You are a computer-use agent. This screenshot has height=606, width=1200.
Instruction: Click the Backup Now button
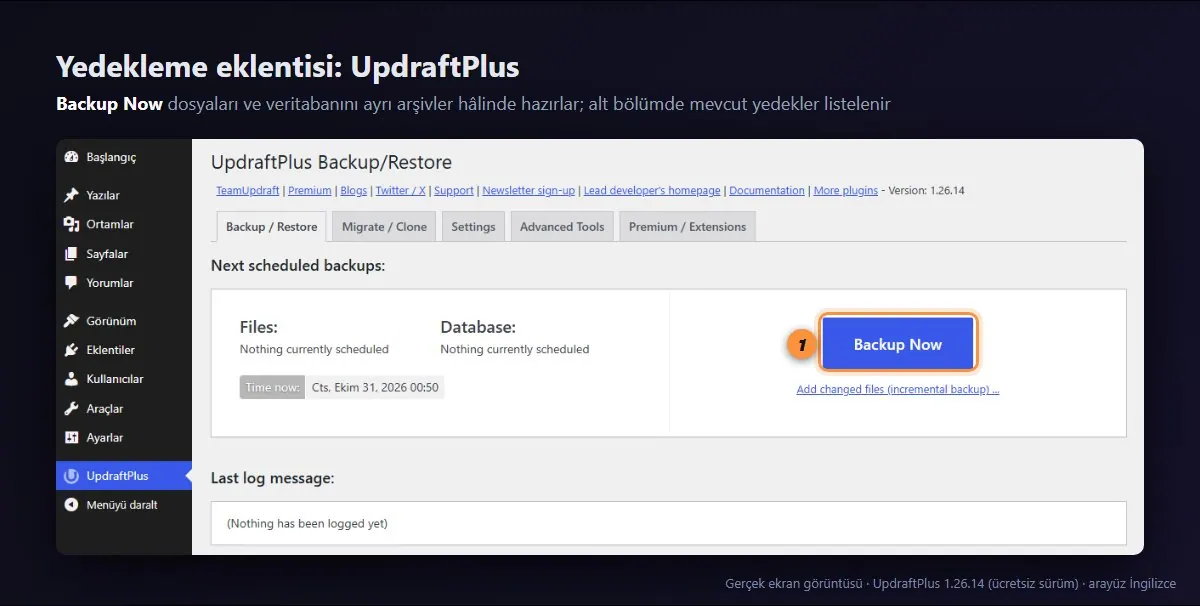[898, 344]
